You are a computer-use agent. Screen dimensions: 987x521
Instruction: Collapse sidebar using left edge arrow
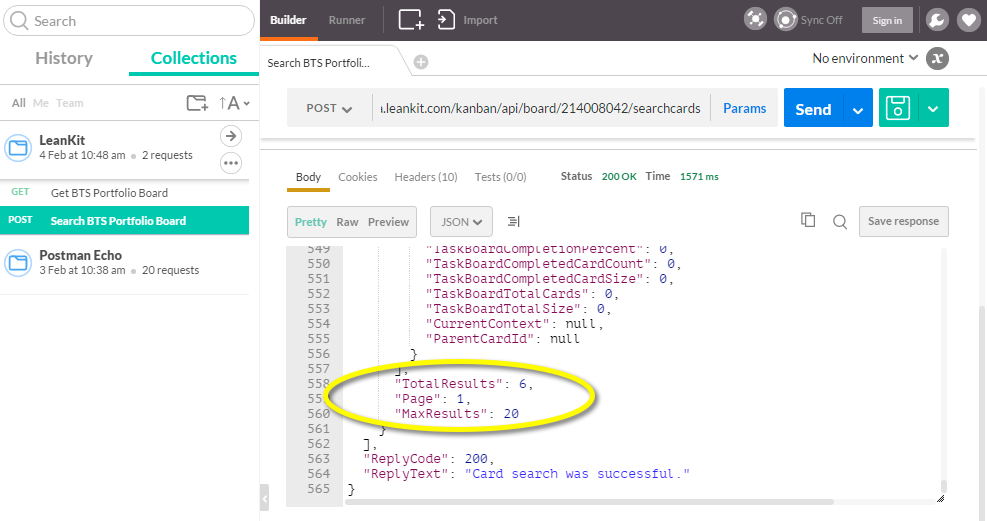tap(264, 498)
